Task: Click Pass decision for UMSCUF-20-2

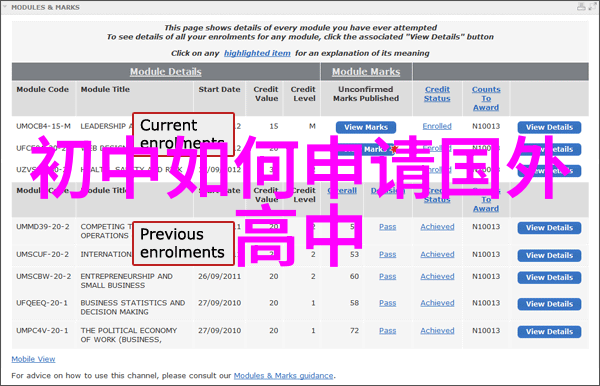Action: pyautogui.click(x=388, y=254)
